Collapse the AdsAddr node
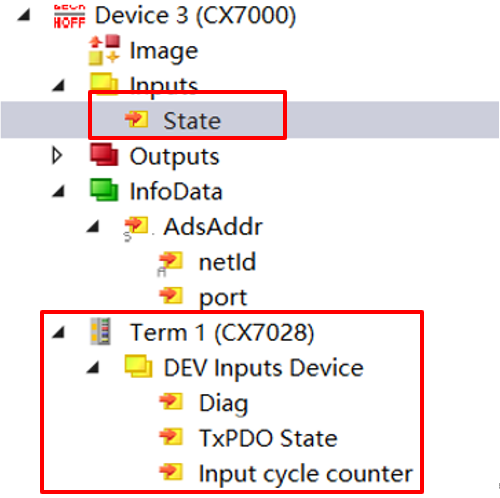500x498 pixels. tap(93, 226)
